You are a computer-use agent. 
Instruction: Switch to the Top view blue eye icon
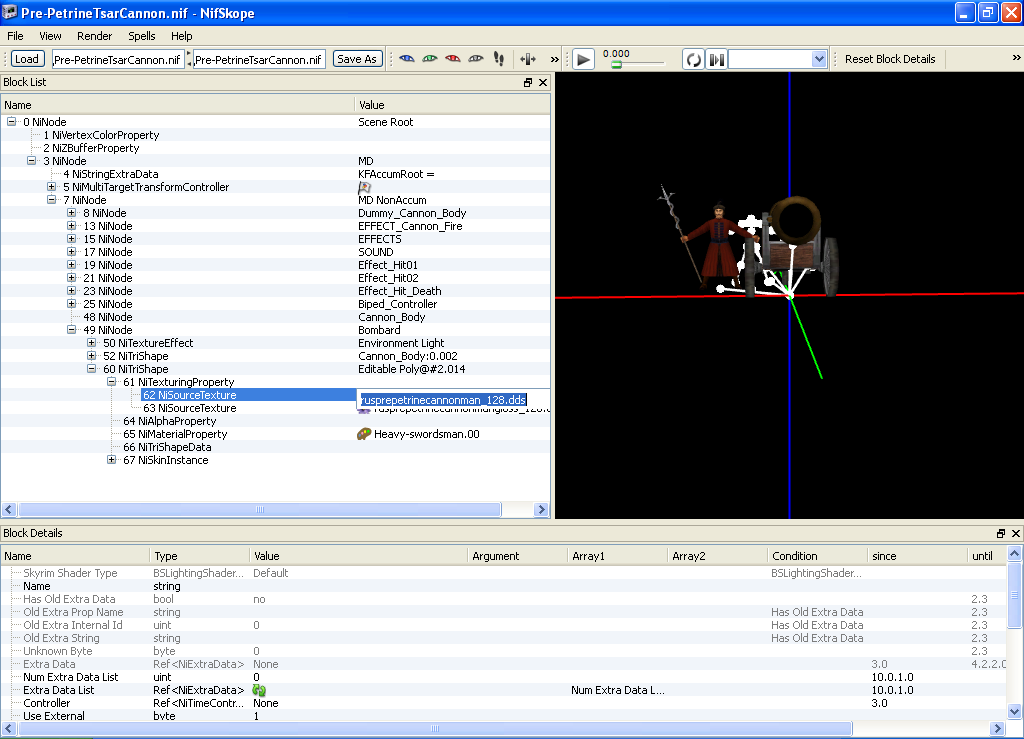[x=407, y=59]
